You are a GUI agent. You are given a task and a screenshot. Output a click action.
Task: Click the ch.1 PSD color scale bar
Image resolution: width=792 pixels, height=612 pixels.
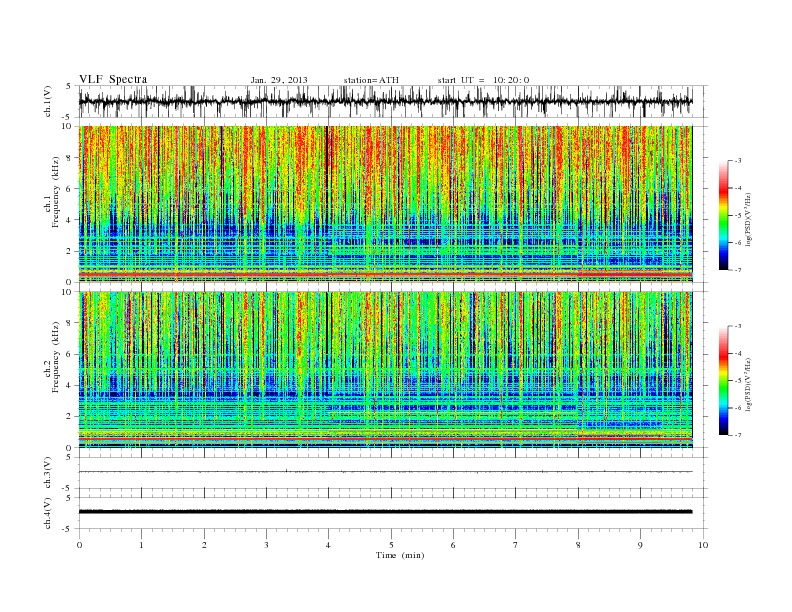click(724, 215)
